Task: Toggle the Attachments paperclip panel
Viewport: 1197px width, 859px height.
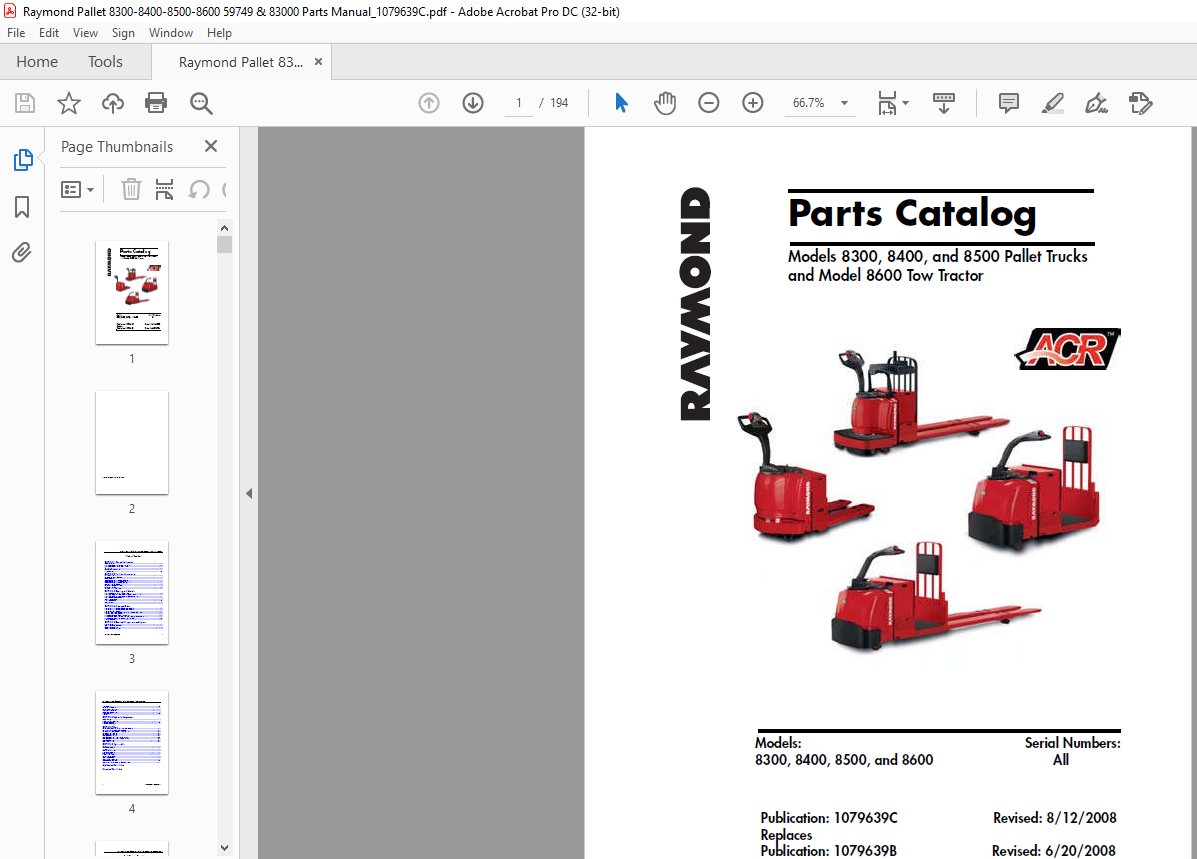Action: click(x=22, y=252)
